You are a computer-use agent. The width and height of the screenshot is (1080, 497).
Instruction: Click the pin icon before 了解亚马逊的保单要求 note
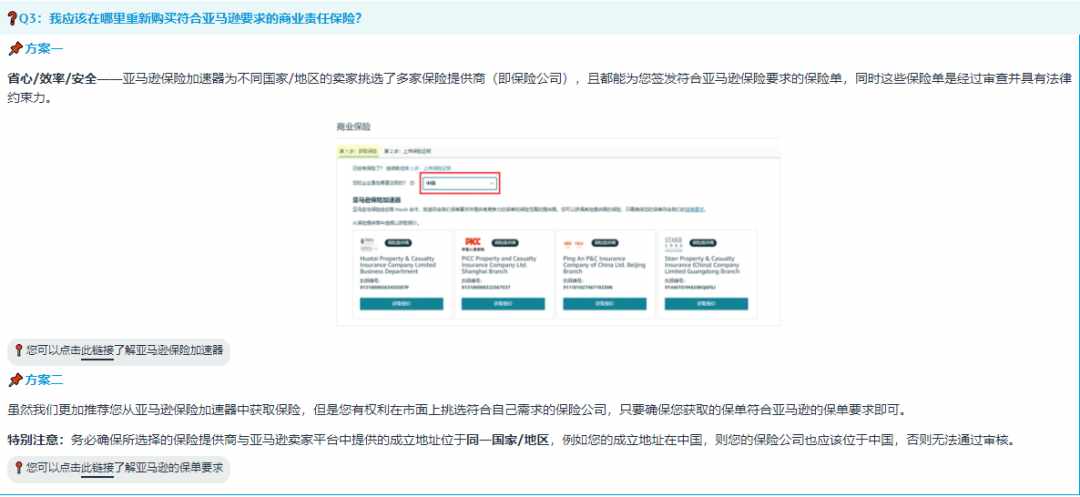pos(19,467)
